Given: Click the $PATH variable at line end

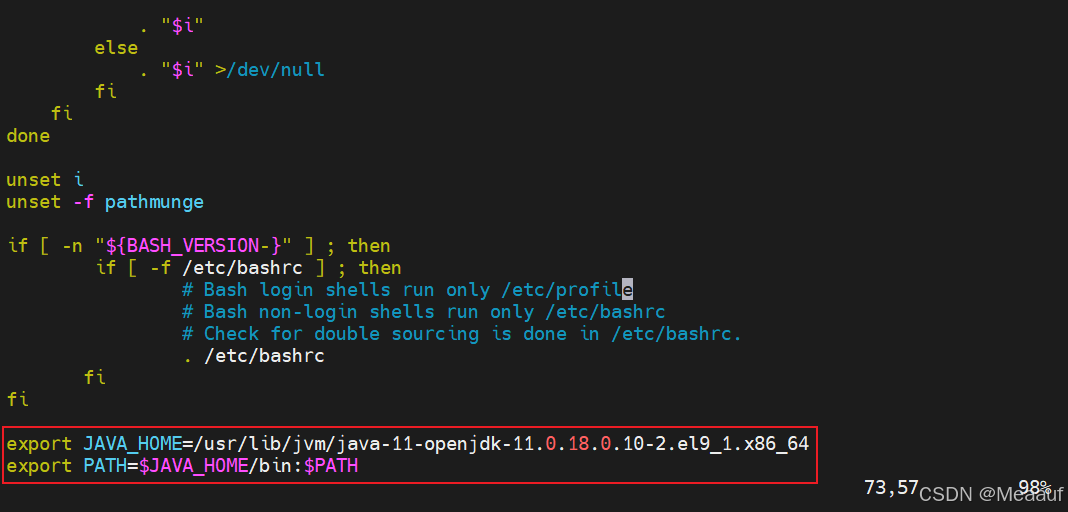Looking at the screenshot, I should pos(331,466).
